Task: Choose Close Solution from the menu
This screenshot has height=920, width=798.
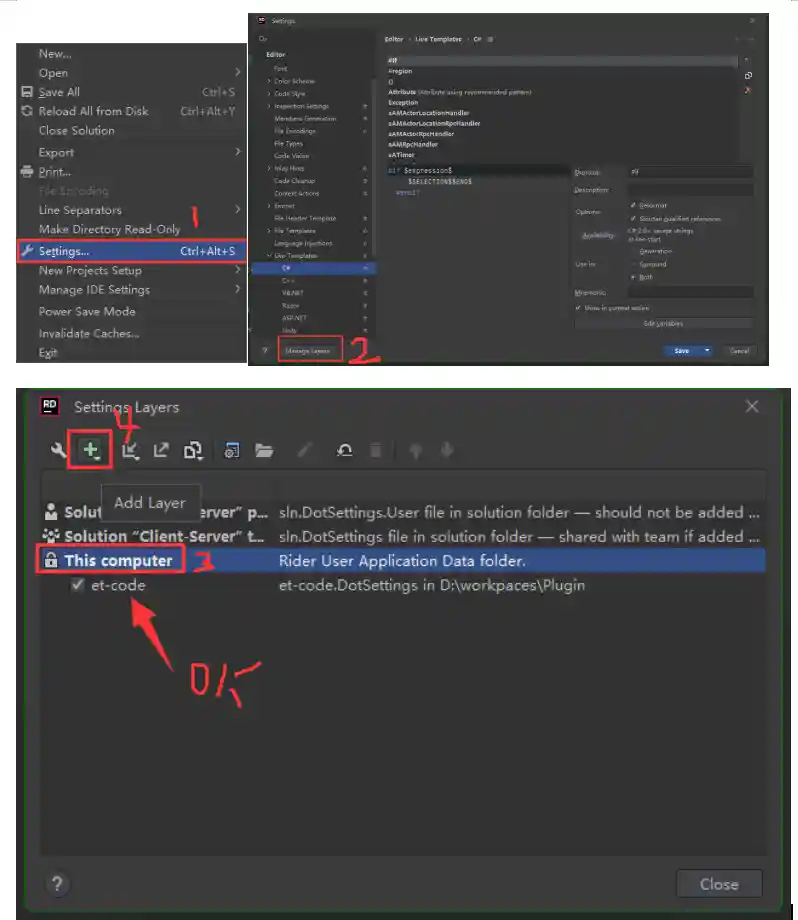Action: point(77,130)
